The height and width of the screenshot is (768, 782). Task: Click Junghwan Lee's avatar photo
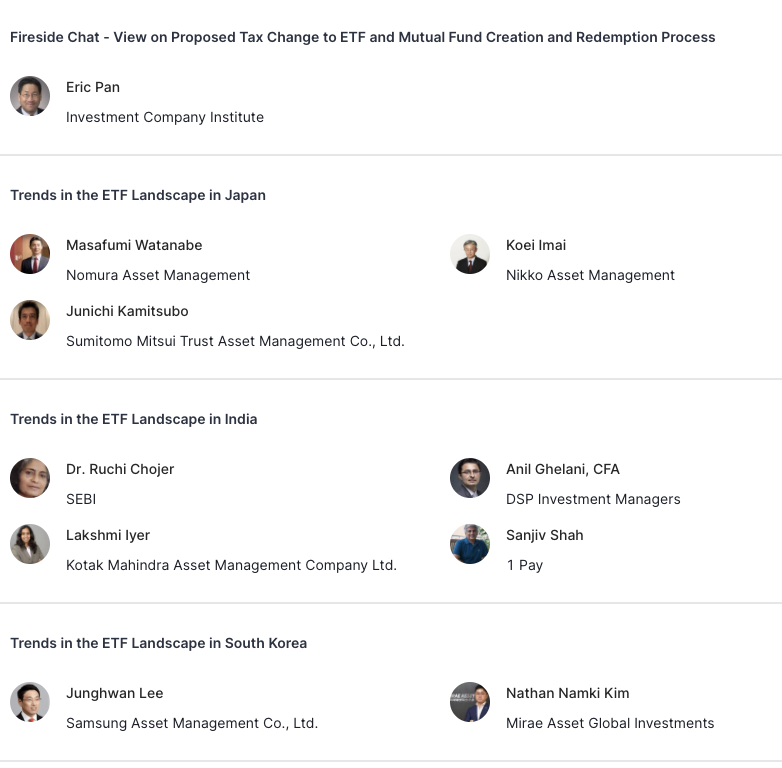point(30,702)
